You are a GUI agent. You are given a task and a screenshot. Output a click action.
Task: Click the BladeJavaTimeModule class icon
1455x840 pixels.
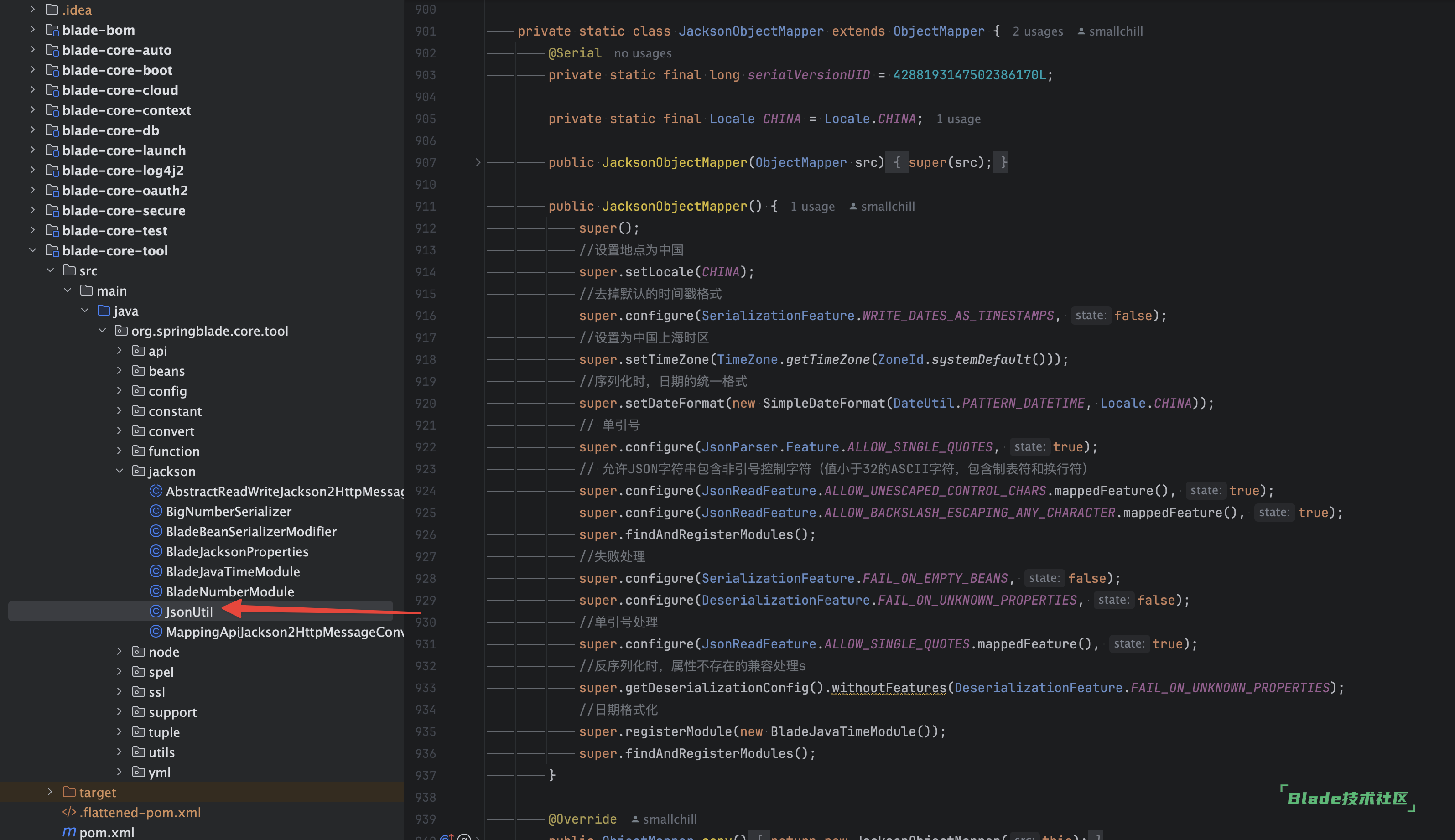[156, 572]
